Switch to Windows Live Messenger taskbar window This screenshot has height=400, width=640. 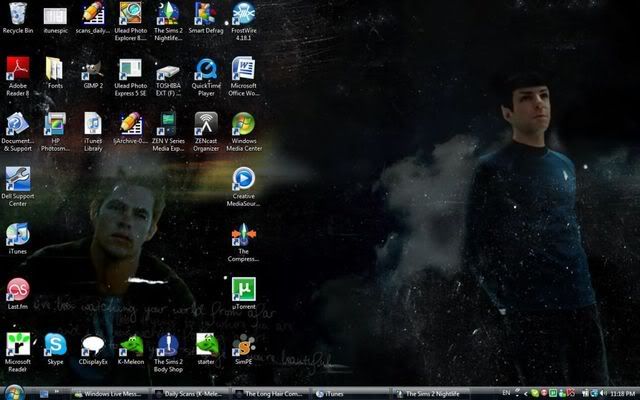click(110, 394)
